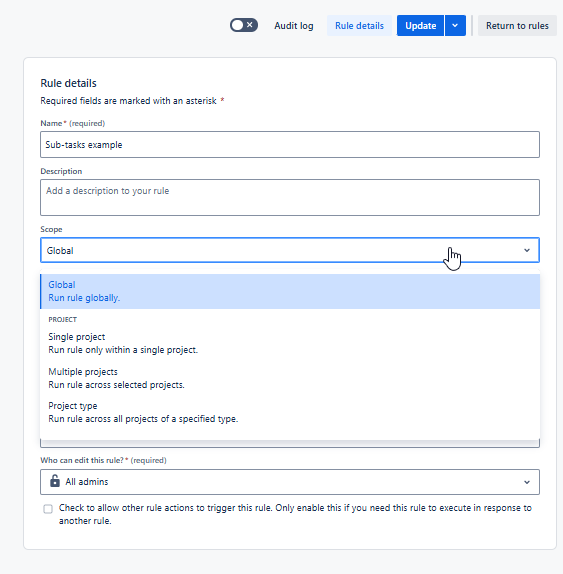This screenshot has width=563, height=574.
Task: Enable allow other rule actions checkbox
Action: 48,509
